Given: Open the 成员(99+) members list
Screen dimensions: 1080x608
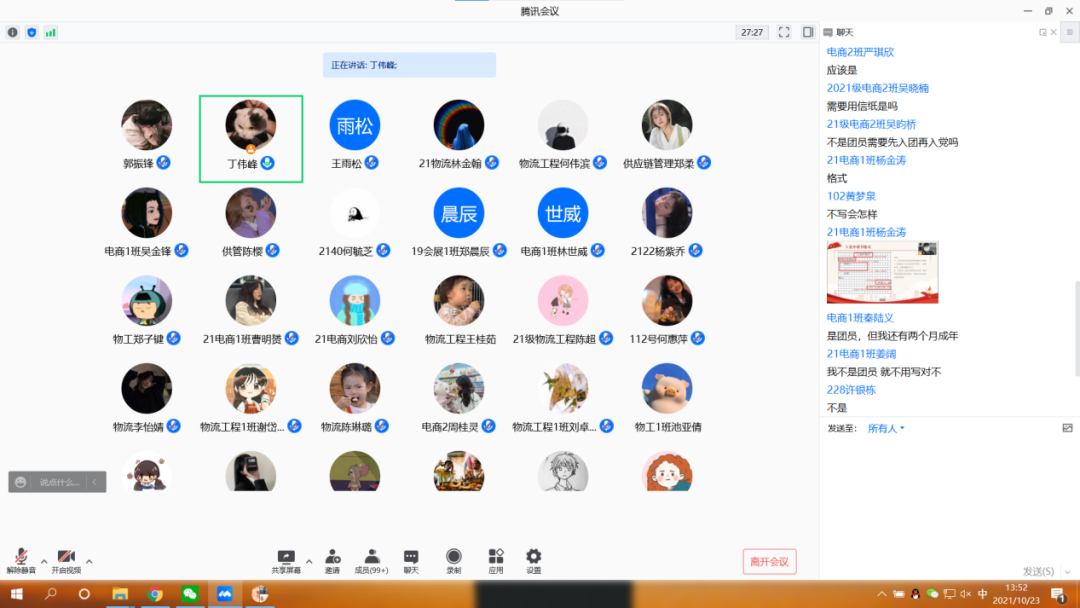Looking at the screenshot, I should pyautogui.click(x=371, y=558).
